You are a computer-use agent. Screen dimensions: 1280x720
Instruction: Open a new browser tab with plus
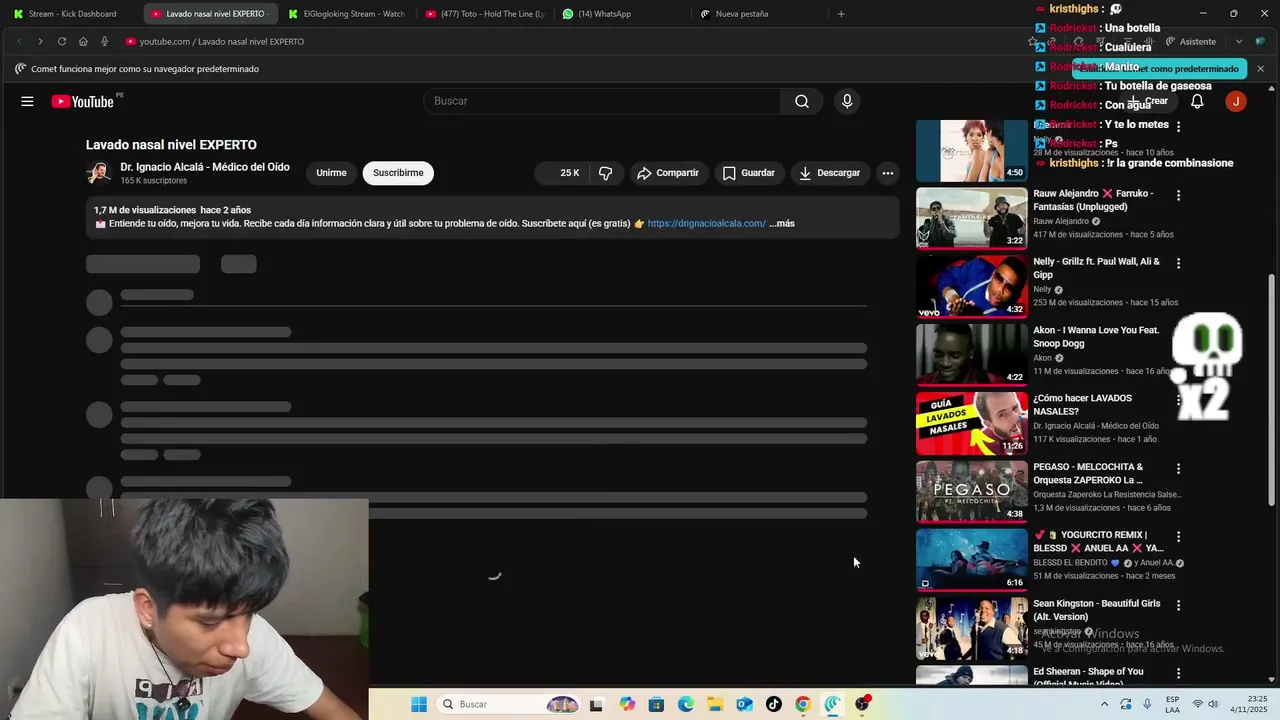coord(841,14)
